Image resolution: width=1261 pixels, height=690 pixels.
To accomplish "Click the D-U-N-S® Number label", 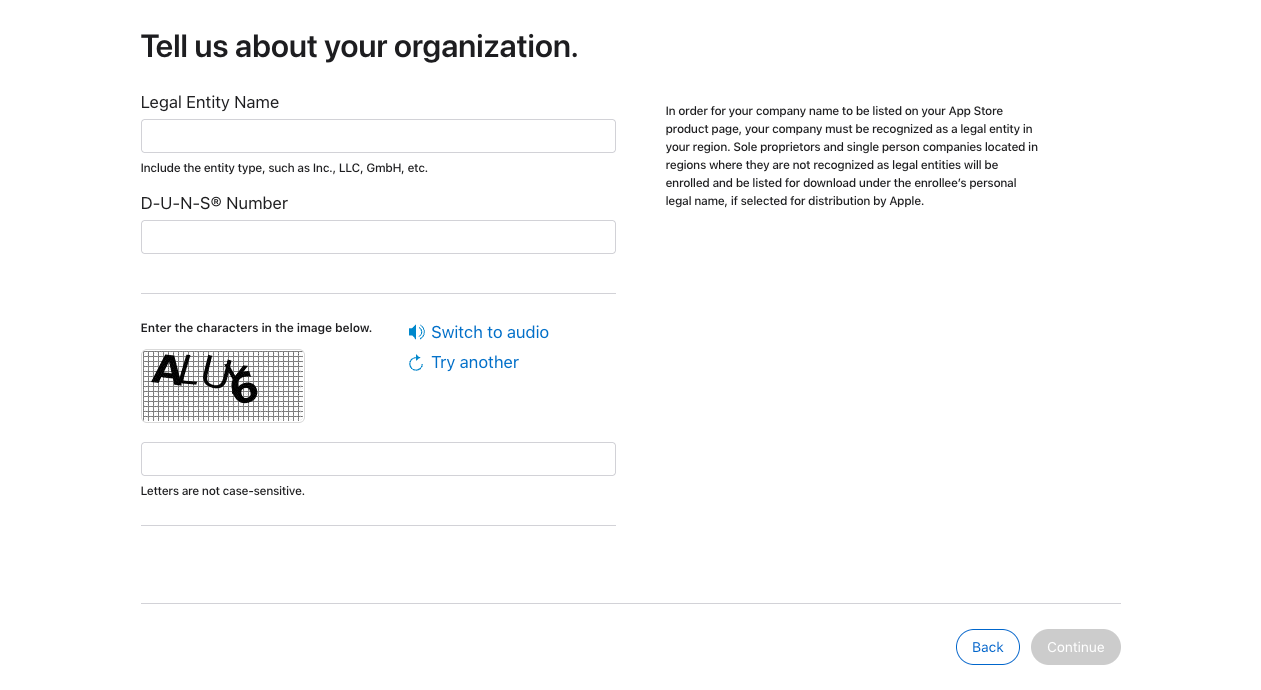I will pyautogui.click(x=214, y=203).
